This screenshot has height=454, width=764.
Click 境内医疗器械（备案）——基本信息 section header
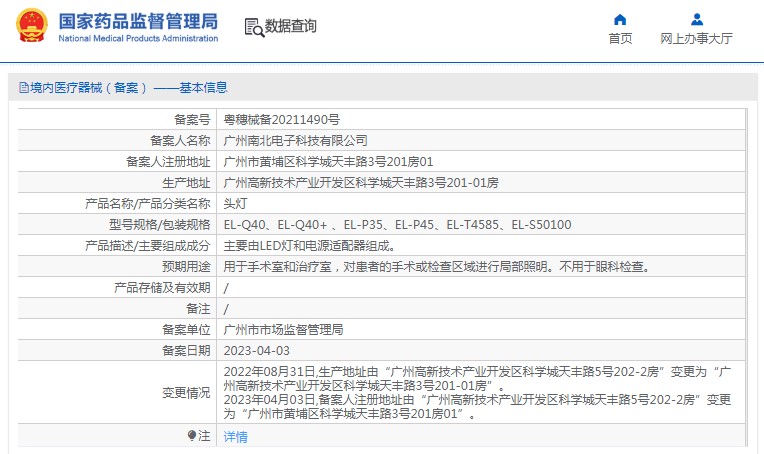(129, 88)
